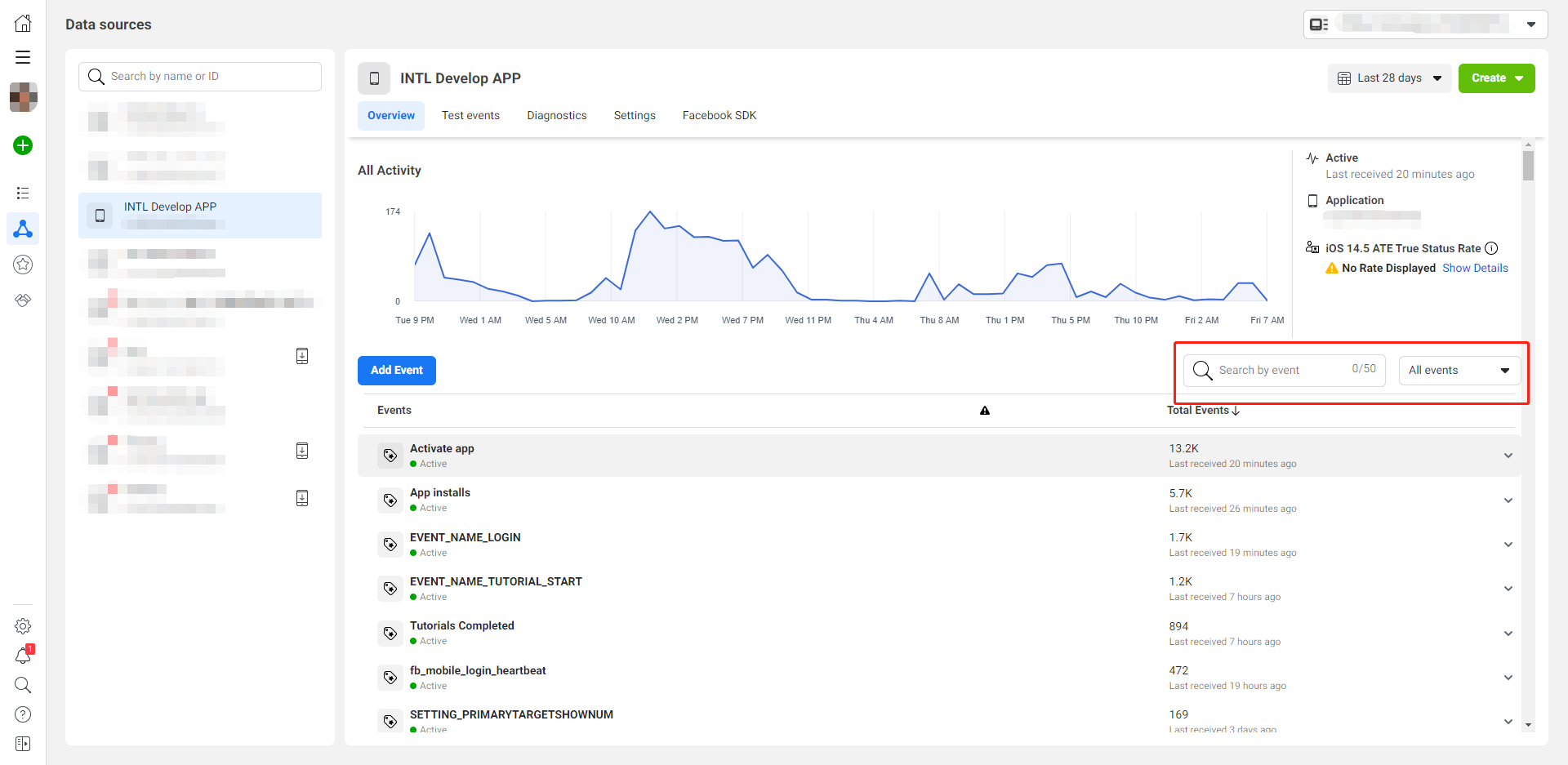
Task: Click the Search by event field
Action: click(x=1282, y=371)
